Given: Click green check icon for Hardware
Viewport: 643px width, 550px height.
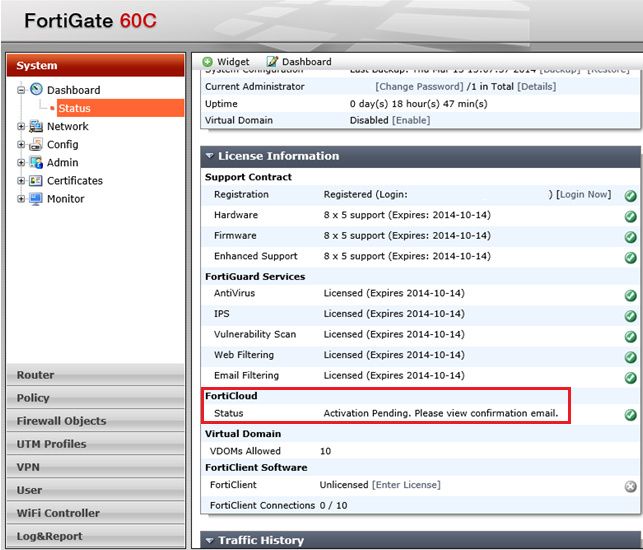Looking at the screenshot, I should point(630,216).
